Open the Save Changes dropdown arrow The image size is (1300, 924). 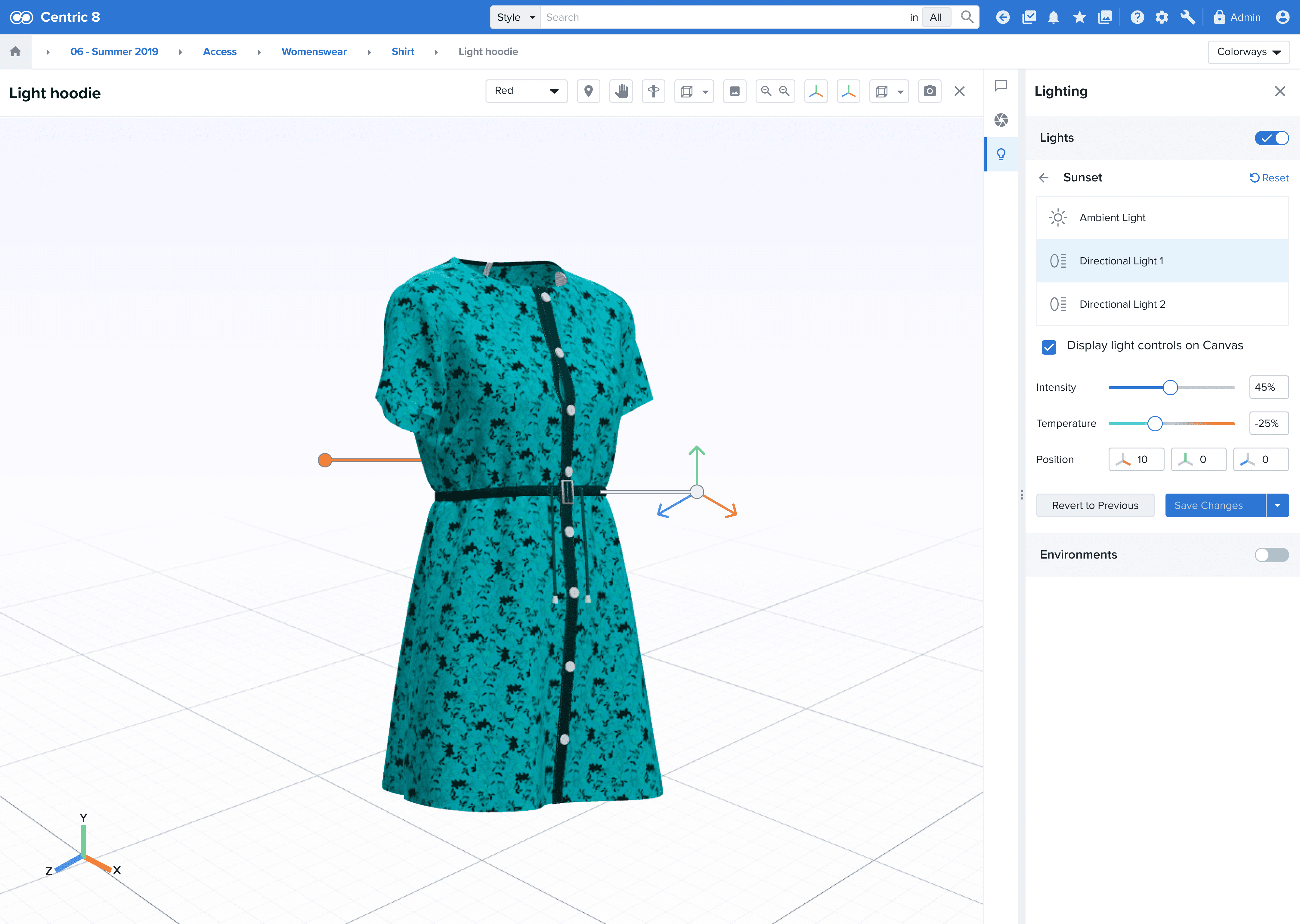tap(1277, 505)
